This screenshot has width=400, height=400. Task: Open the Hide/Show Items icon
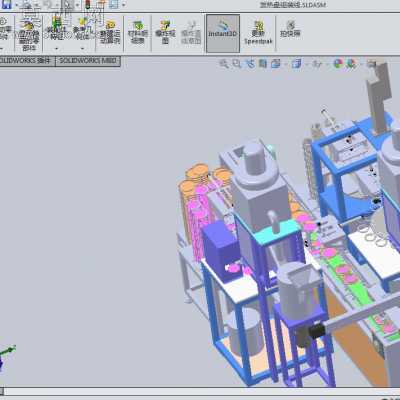[x=317, y=63]
